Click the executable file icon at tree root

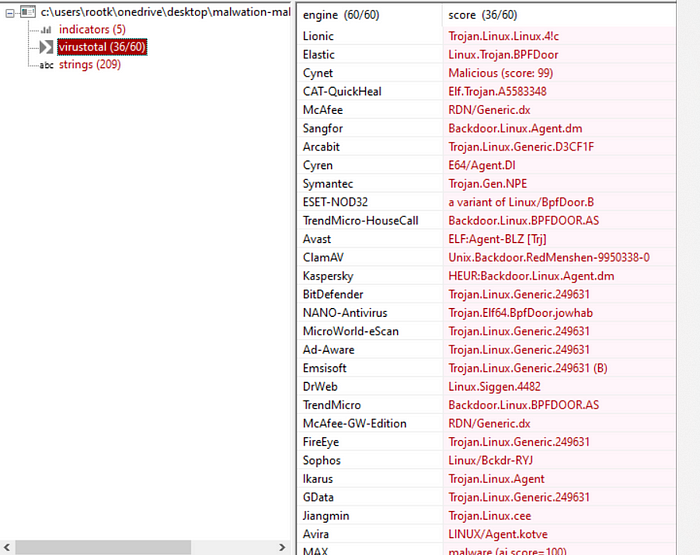[x=28, y=13]
